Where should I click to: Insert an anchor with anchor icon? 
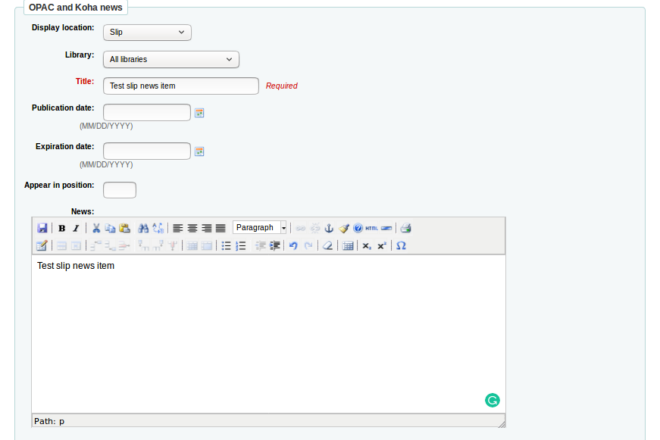[x=329, y=228]
